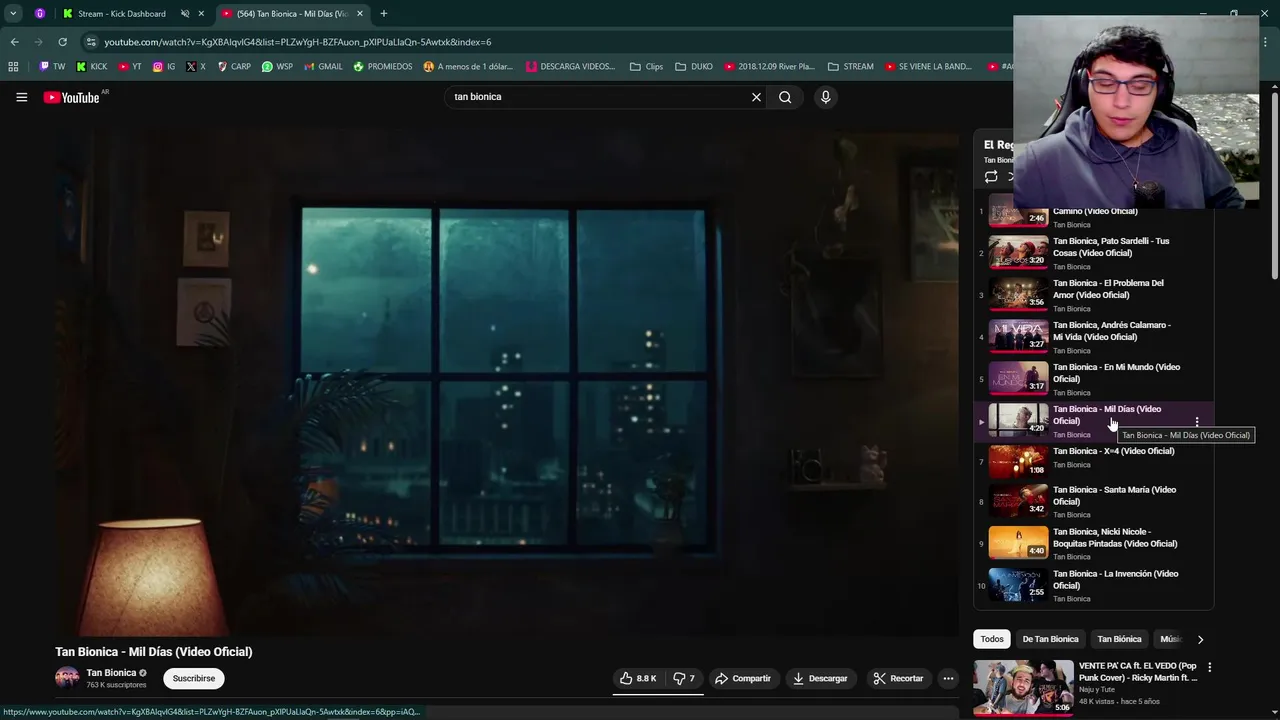Viewport: 1280px width, 720px height.
Task: Open the X bookmark
Action: click(x=196, y=67)
